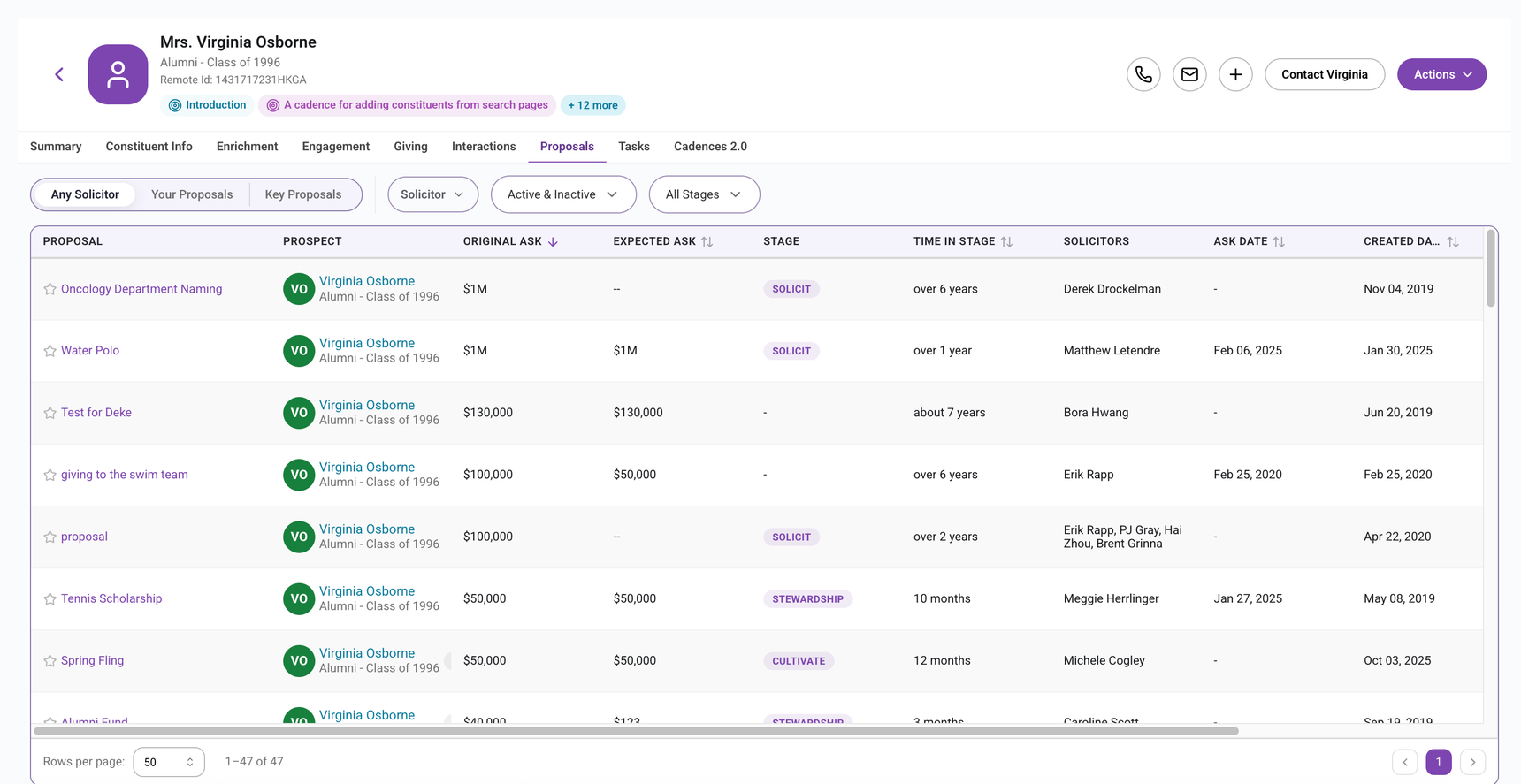Click the phone call icon
This screenshot has width=1521, height=784.
point(1143,74)
